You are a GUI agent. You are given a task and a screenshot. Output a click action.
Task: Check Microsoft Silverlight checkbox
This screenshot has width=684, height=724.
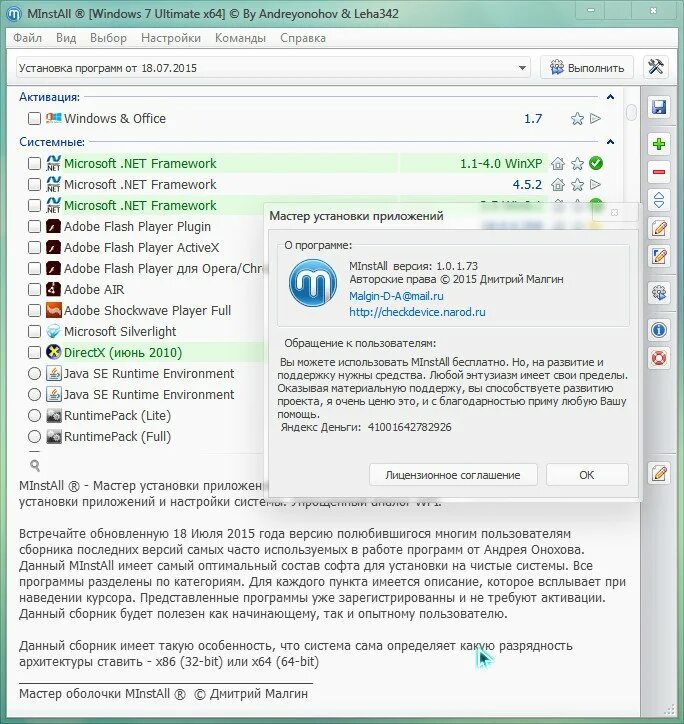tap(34, 332)
